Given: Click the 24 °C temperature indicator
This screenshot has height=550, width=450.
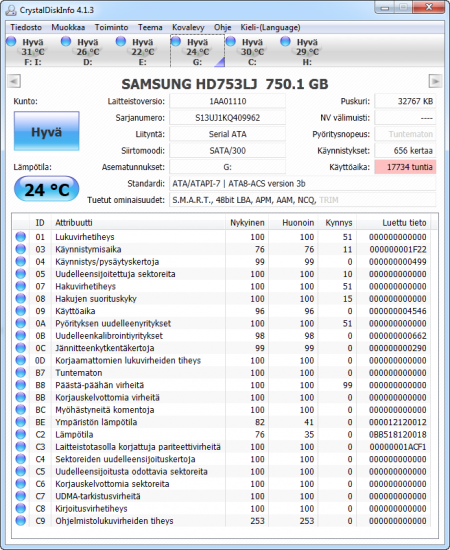Looking at the screenshot, I should point(47,189).
